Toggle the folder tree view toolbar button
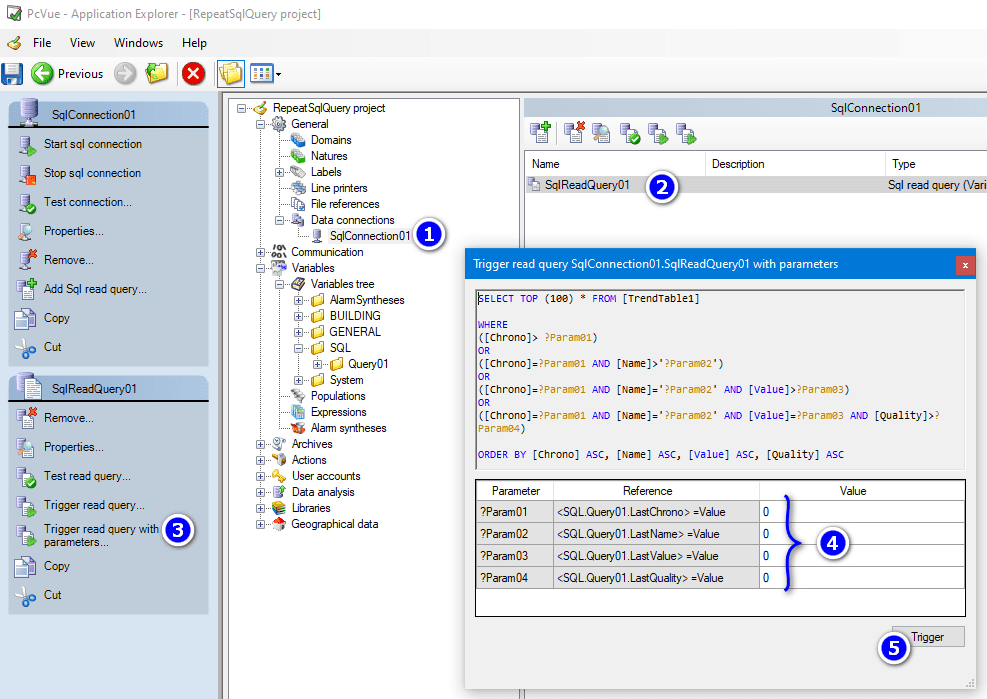987x699 pixels. (231, 73)
